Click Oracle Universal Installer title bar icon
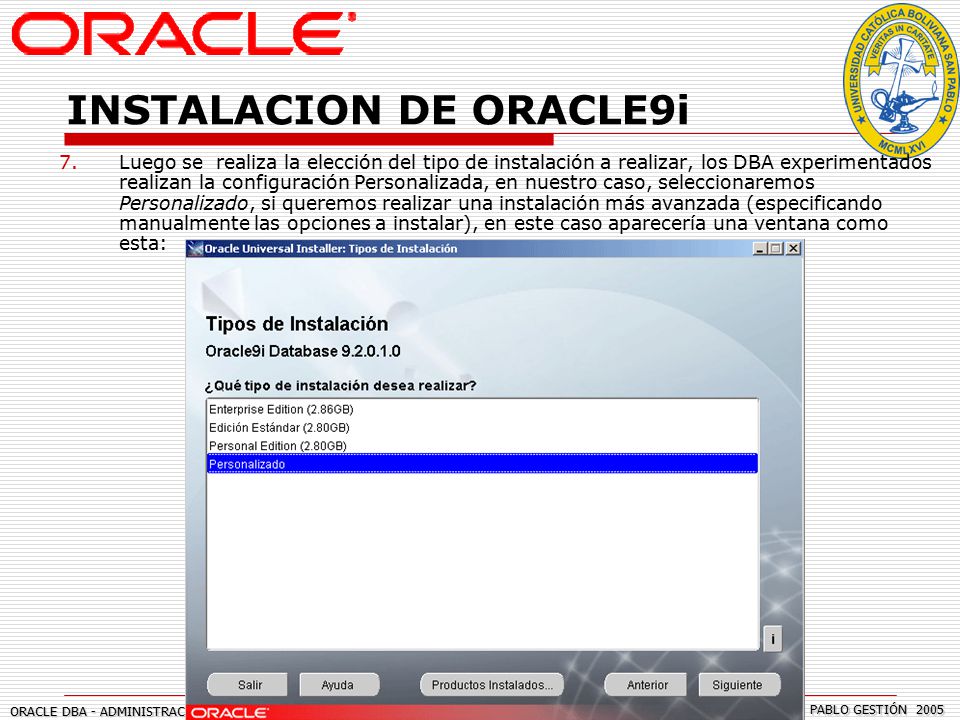Image resolution: width=960 pixels, height=720 pixels. pos(195,249)
